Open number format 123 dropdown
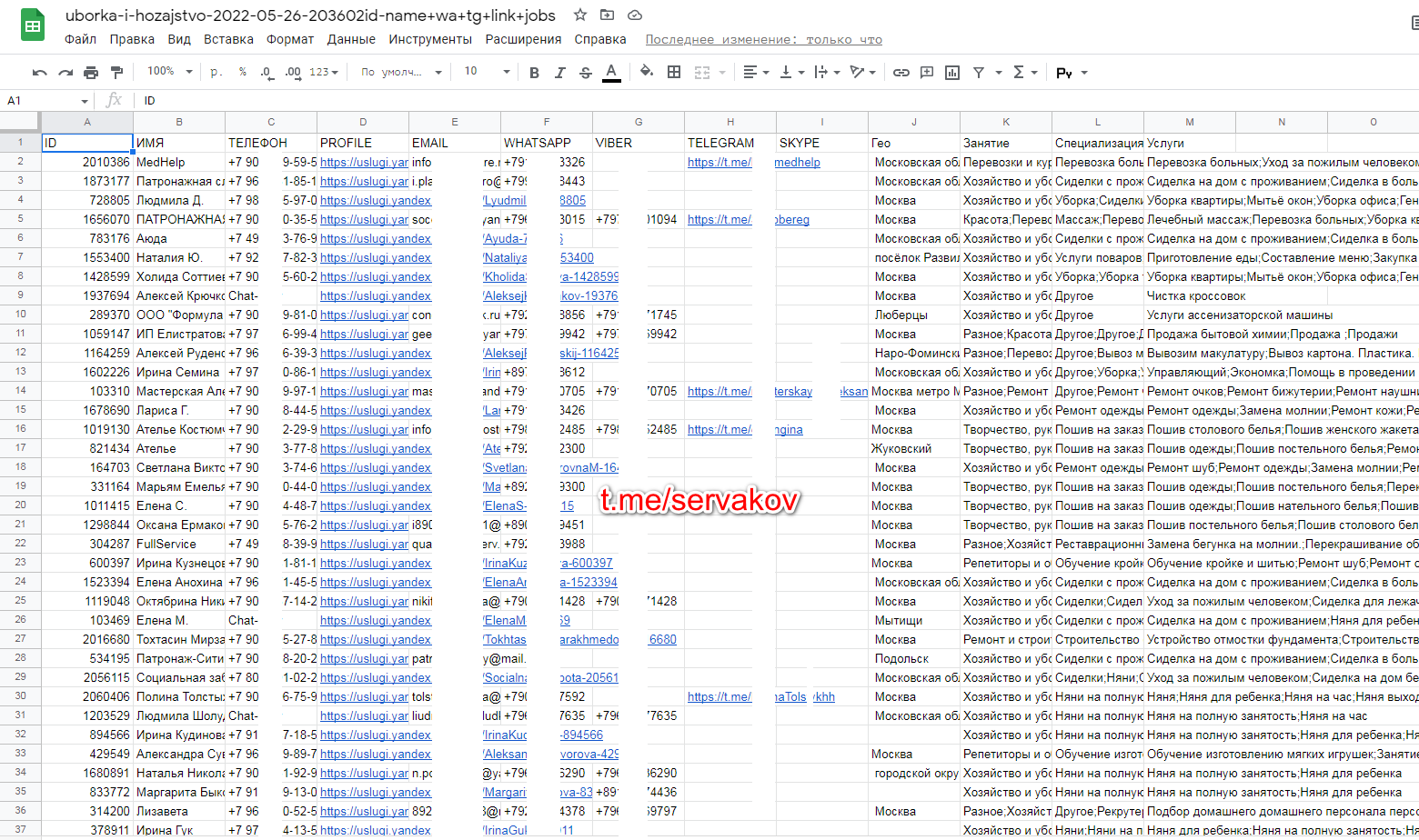This screenshot has height=840, width=1419. click(324, 72)
